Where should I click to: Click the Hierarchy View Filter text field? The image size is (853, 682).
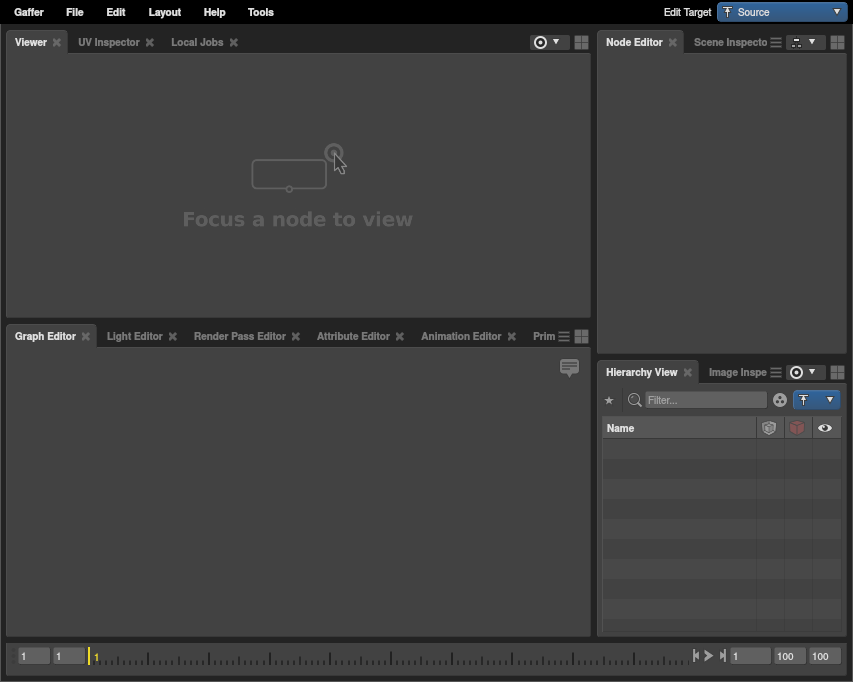coord(705,400)
